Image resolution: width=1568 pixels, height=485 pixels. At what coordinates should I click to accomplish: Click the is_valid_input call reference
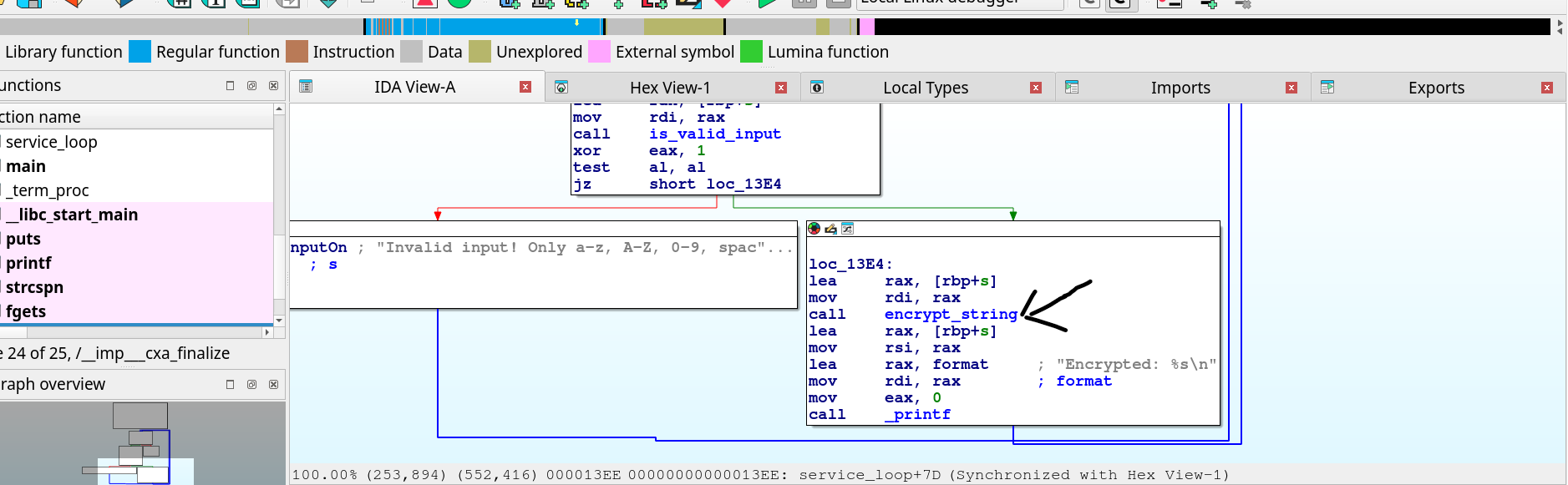click(714, 134)
